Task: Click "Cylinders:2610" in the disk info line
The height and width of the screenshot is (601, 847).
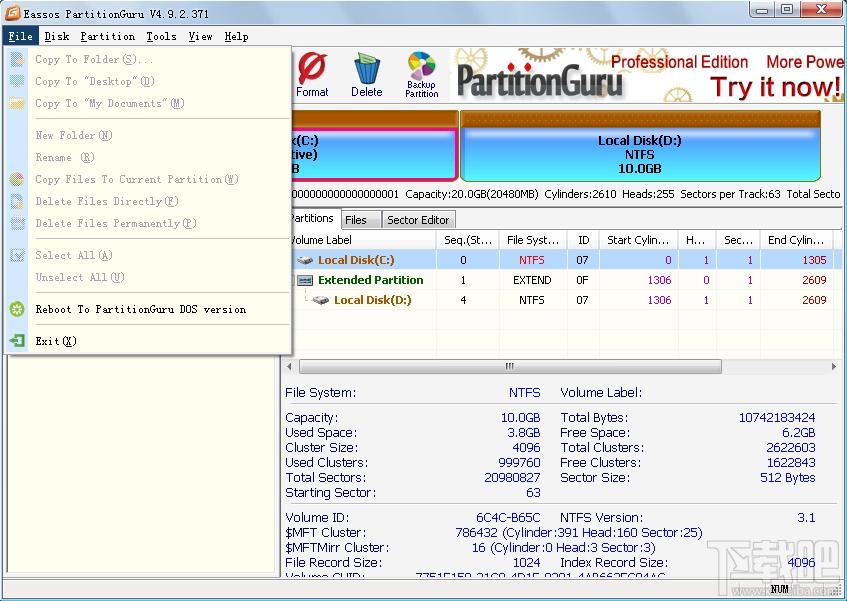Action: tap(580, 194)
